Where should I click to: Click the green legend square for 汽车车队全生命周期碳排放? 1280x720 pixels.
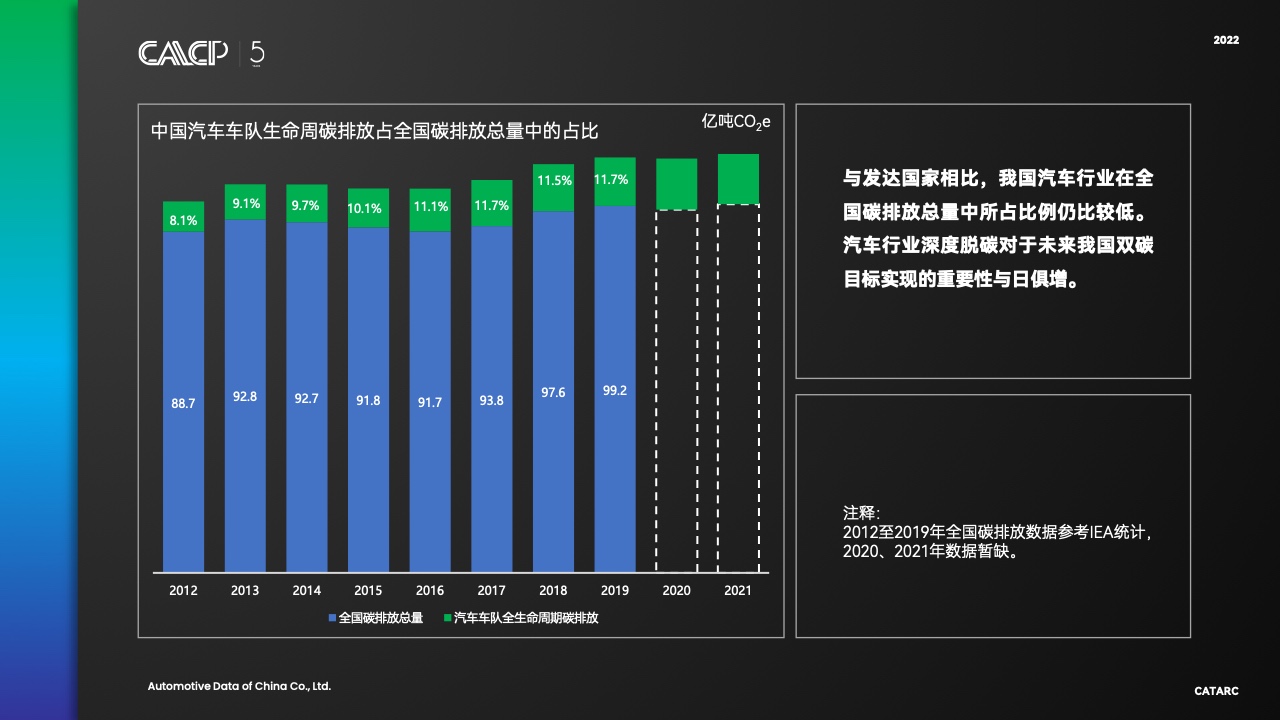click(x=448, y=618)
